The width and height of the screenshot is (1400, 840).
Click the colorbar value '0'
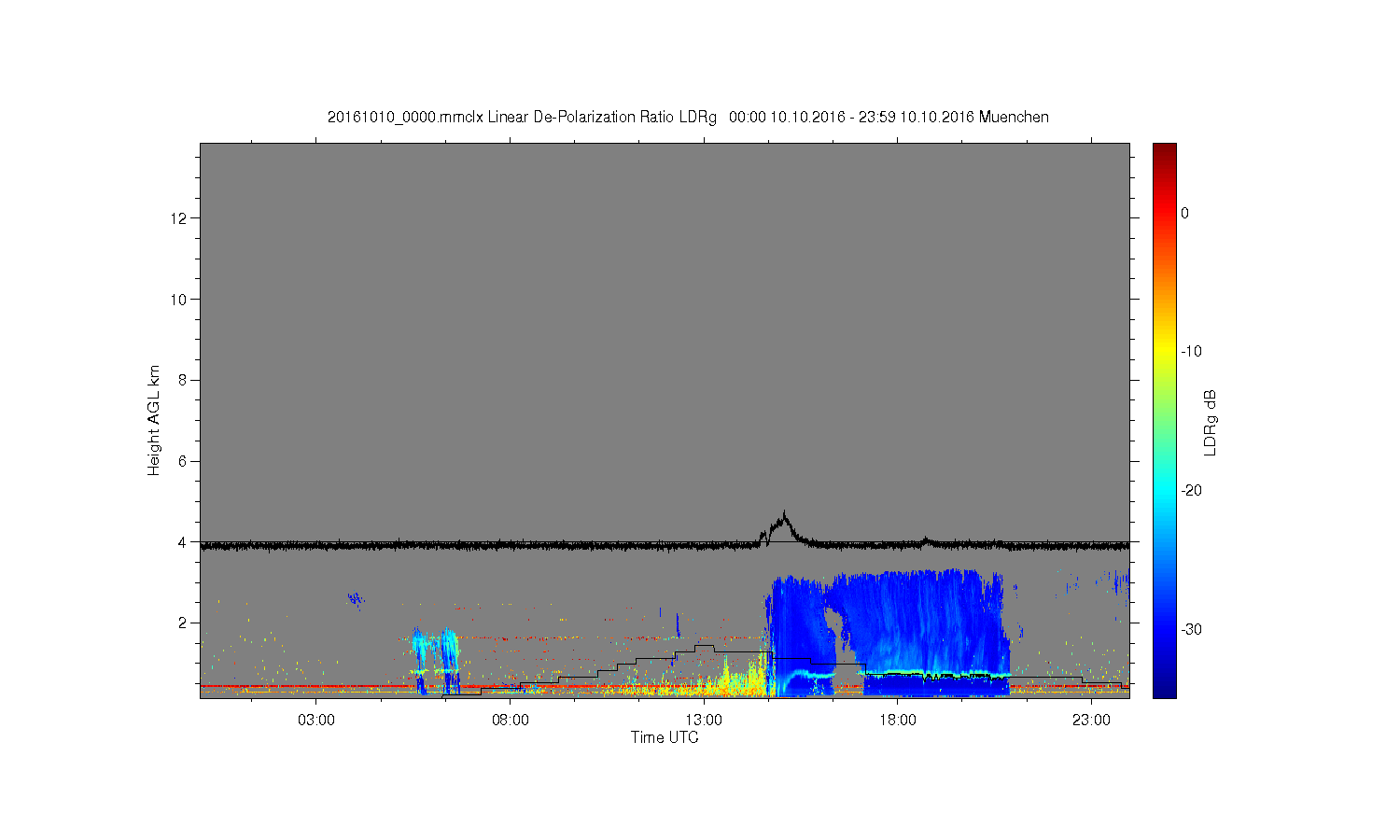[x=1185, y=214]
